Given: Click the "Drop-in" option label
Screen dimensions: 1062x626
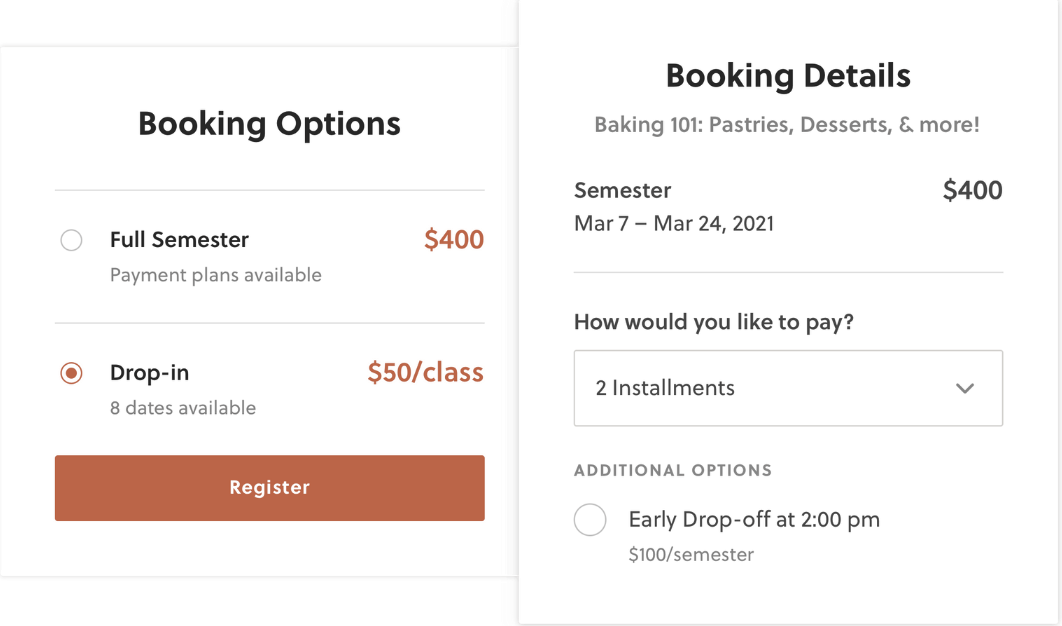Looking at the screenshot, I should tap(149, 373).
